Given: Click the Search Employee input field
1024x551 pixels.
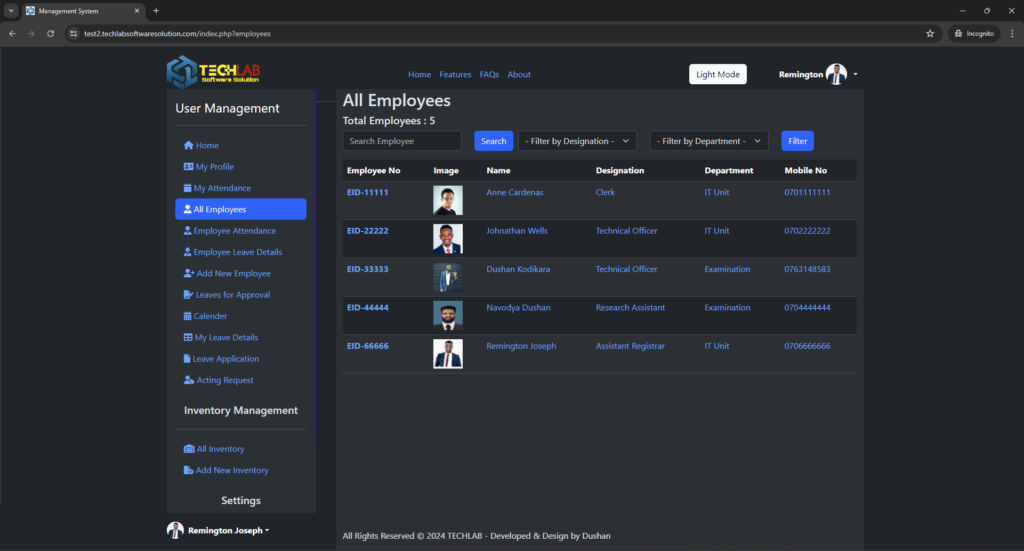Looking at the screenshot, I should pyautogui.click(x=402, y=141).
